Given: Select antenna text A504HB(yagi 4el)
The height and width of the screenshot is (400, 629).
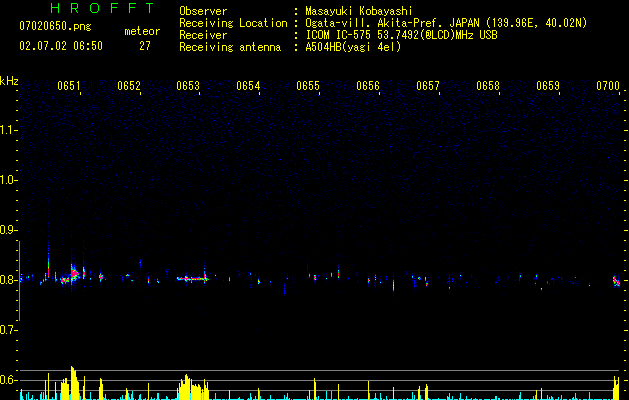Looking at the screenshot, I should click(353, 47).
